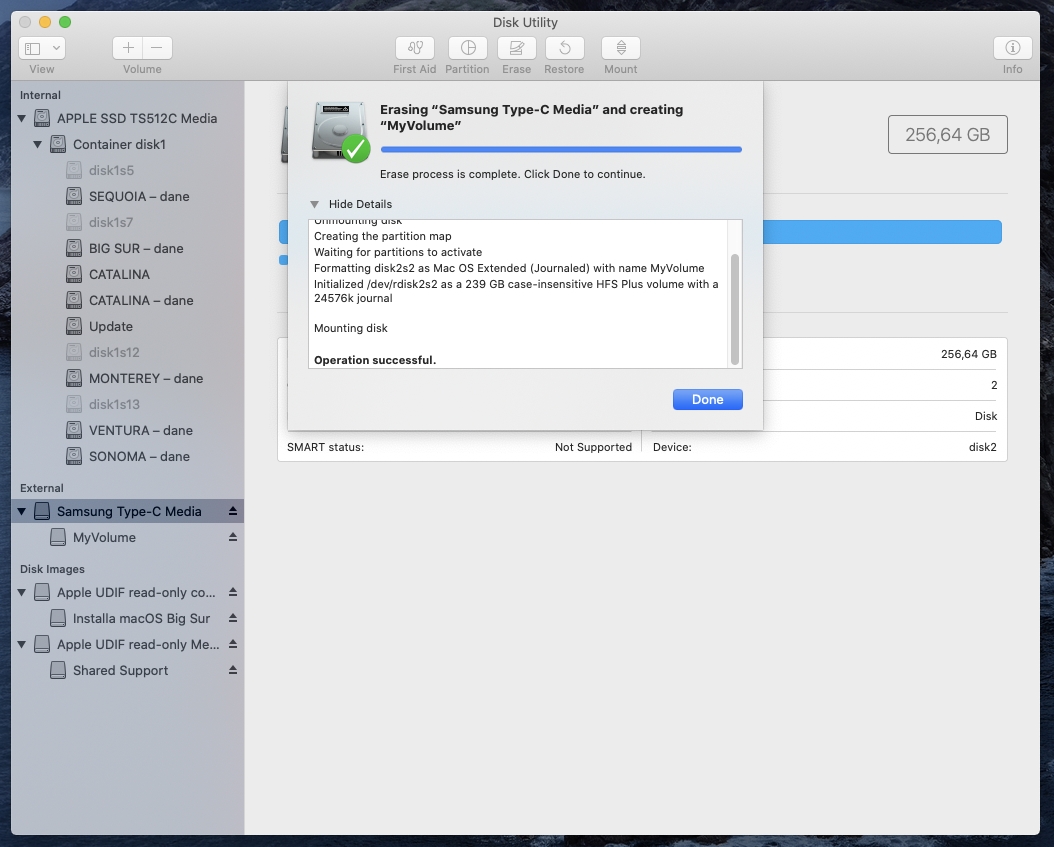Collapse Samsung Type-C Media disclosure triangle
This screenshot has width=1054, height=847.
[x=22, y=511]
